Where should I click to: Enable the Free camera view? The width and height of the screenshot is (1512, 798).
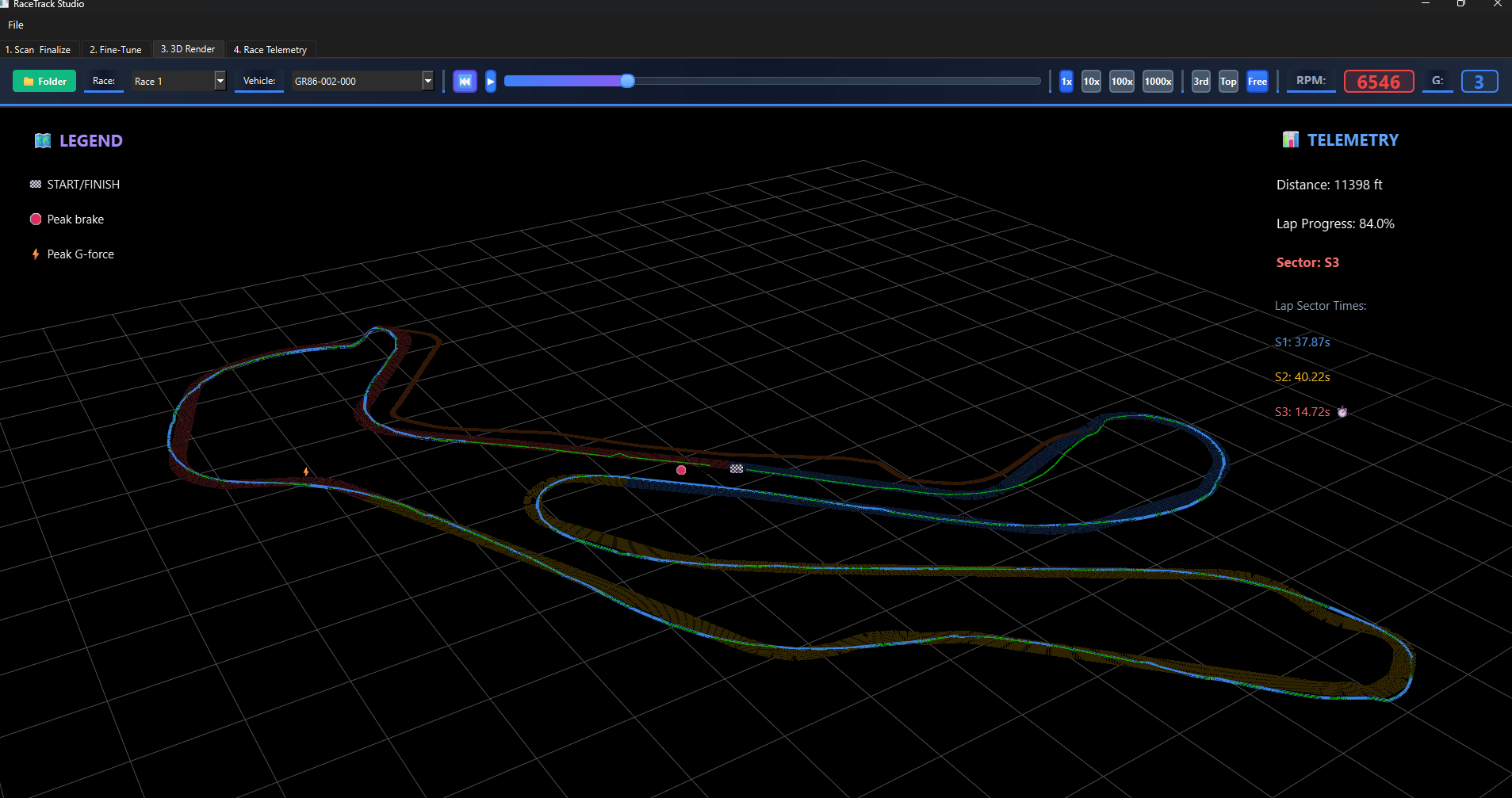(x=1257, y=81)
